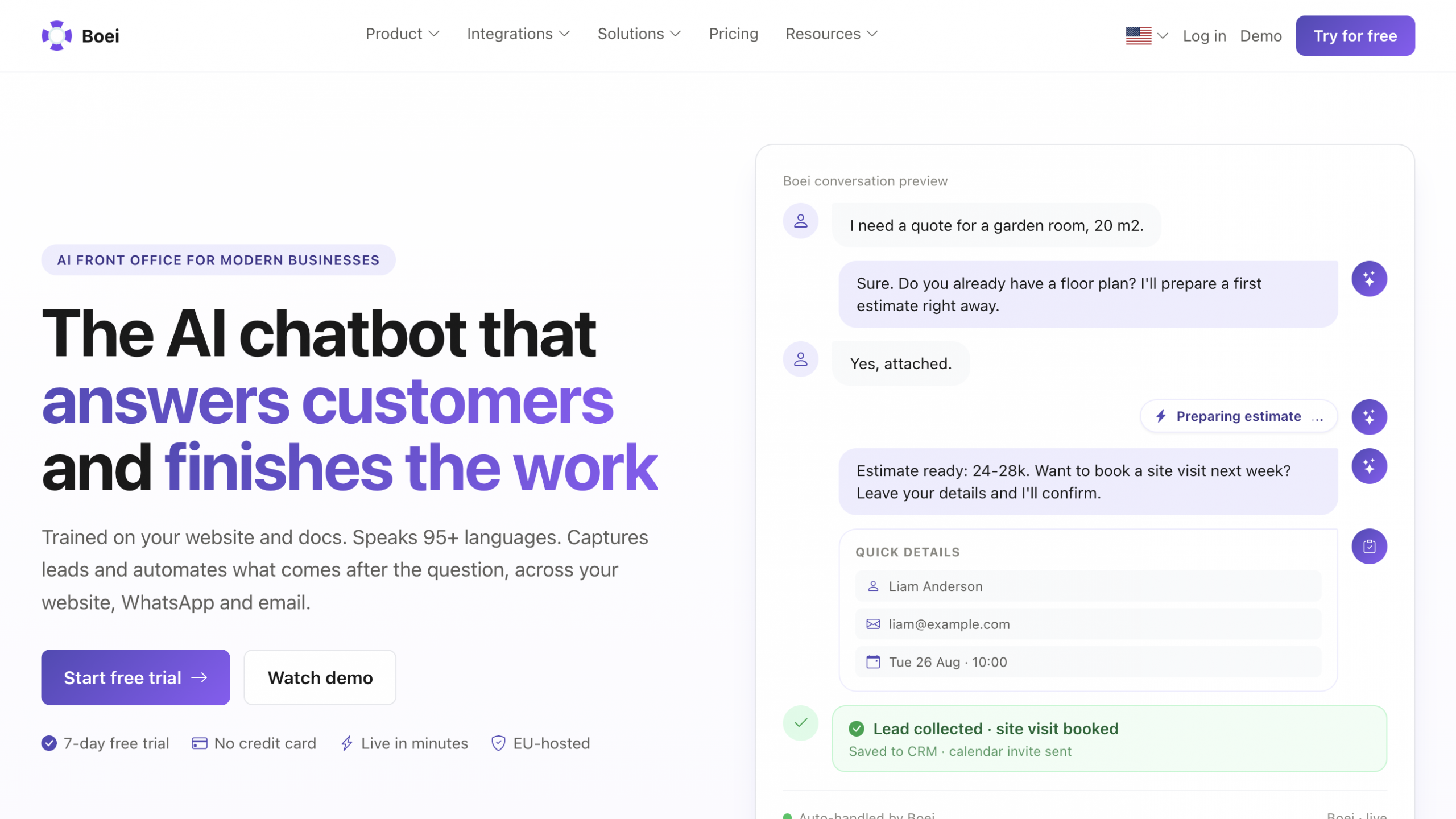Click the Boei logo icon
The height and width of the screenshot is (819, 1456).
[x=57, y=35]
